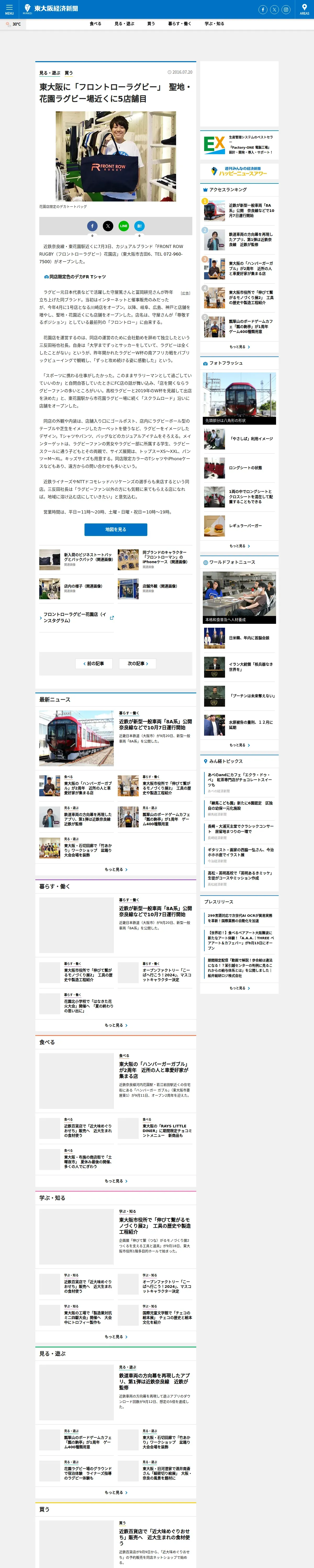Screen dimensions: 314x1568
Task: Share article via Facebook share button
Action: [x=92, y=226]
